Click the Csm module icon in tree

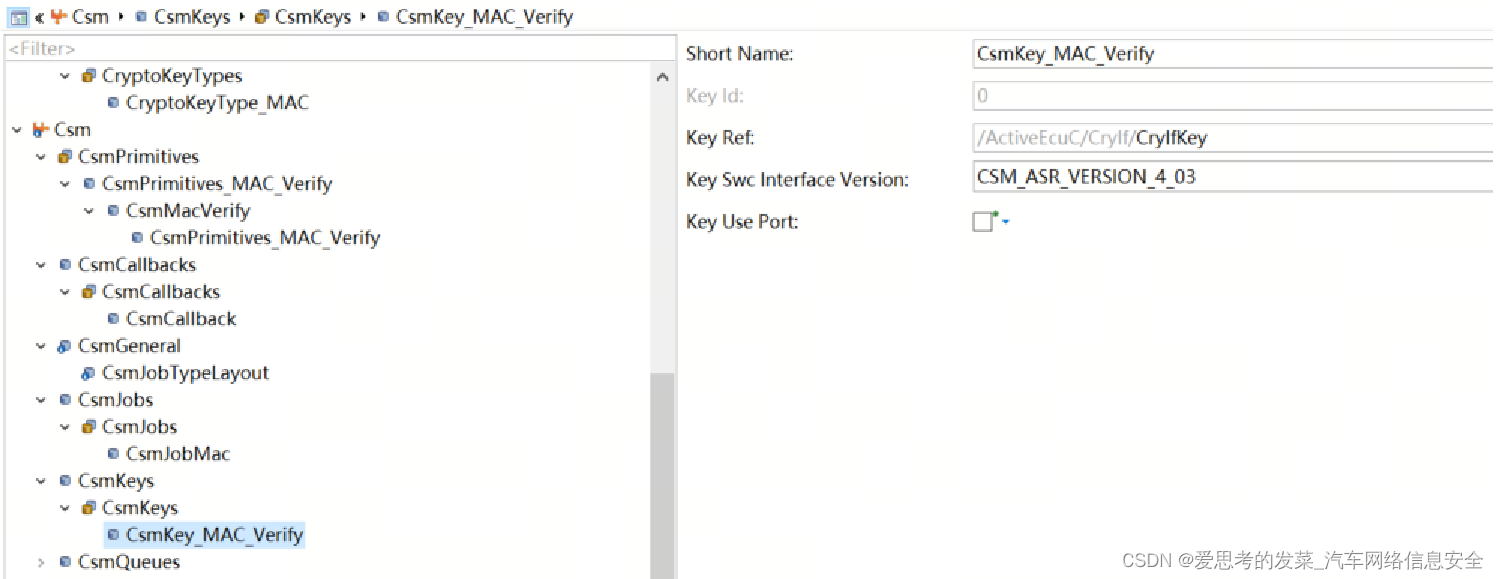coord(41,130)
